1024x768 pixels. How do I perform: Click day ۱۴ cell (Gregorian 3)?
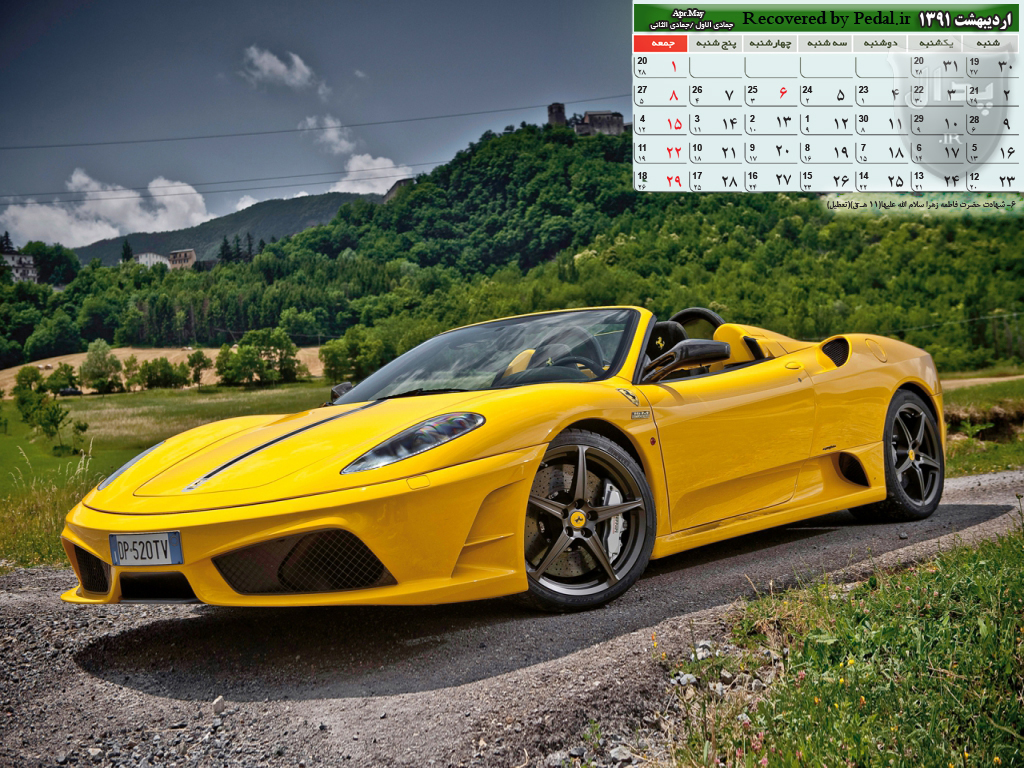click(x=715, y=123)
